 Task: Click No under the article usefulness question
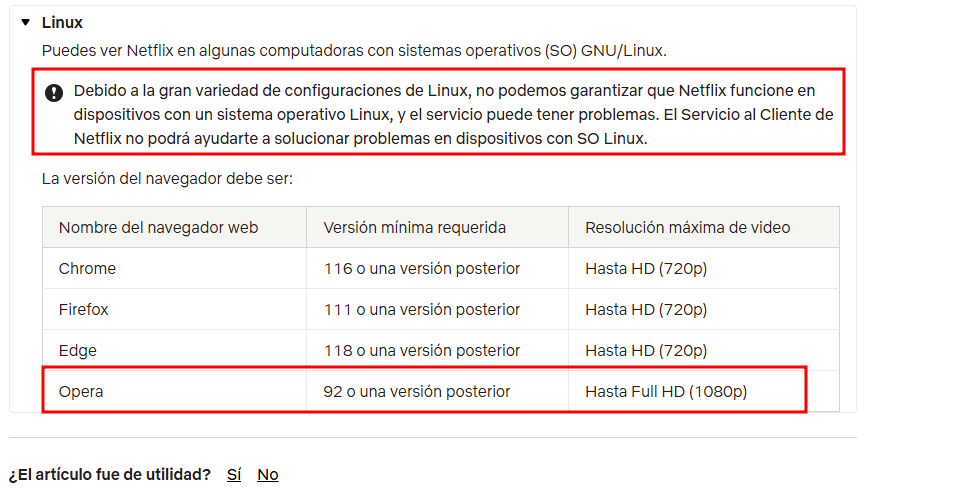[268, 475]
